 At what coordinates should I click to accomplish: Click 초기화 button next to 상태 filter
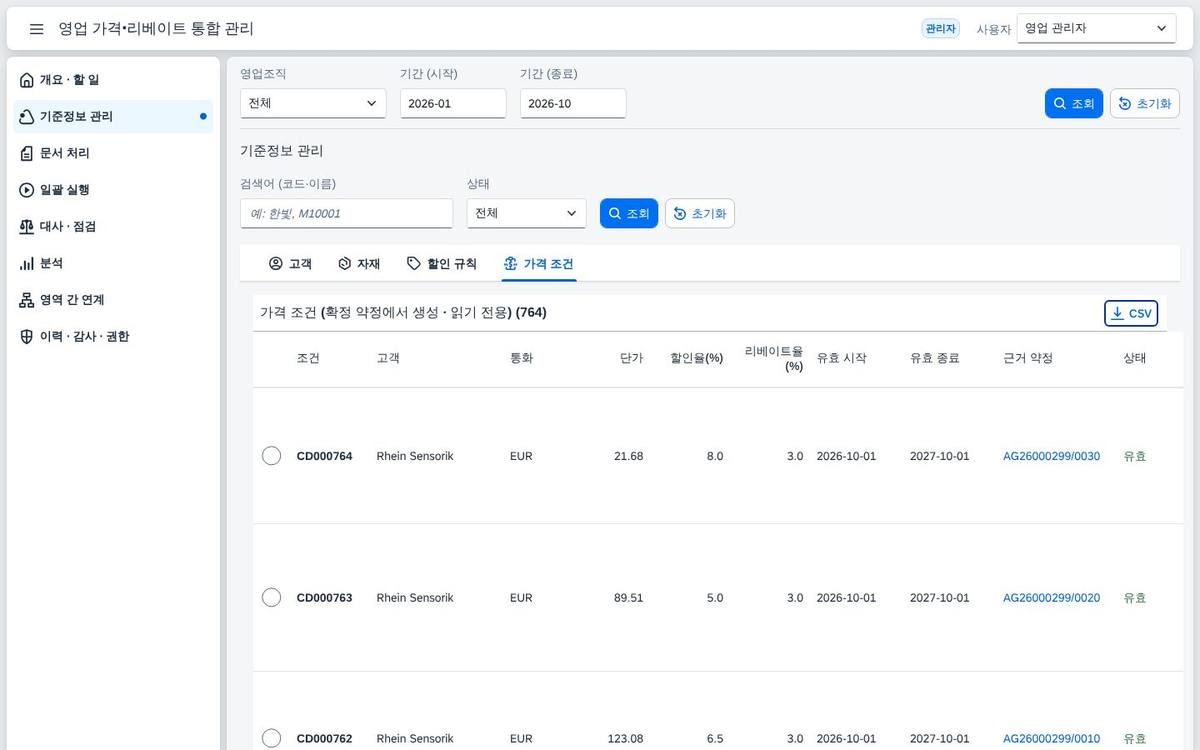tap(700, 213)
